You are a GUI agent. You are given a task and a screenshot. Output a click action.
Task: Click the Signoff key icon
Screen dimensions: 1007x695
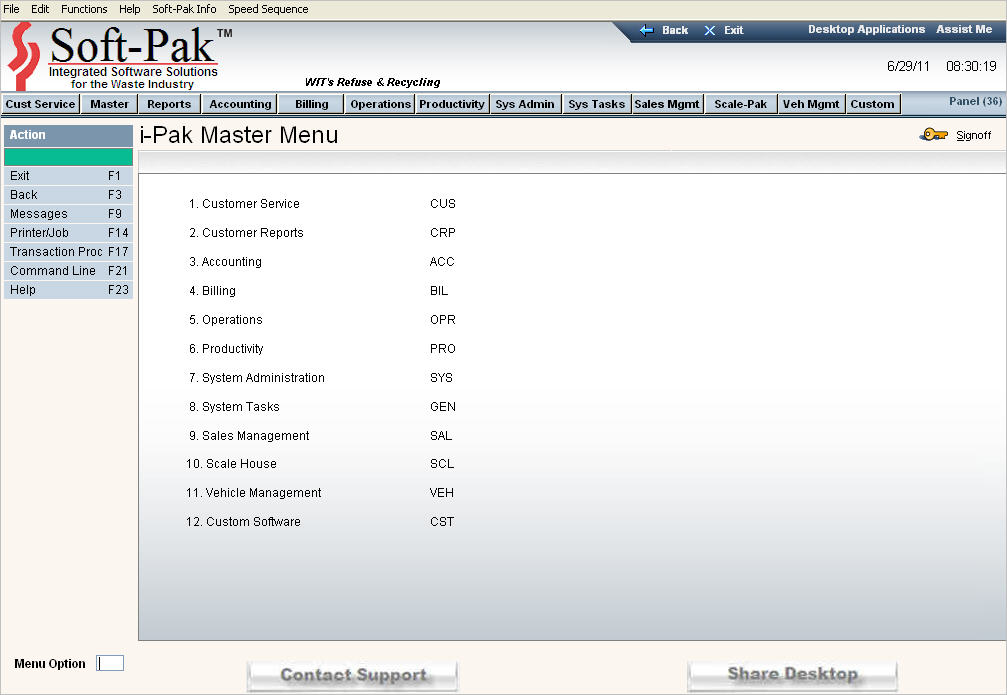(933, 135)
